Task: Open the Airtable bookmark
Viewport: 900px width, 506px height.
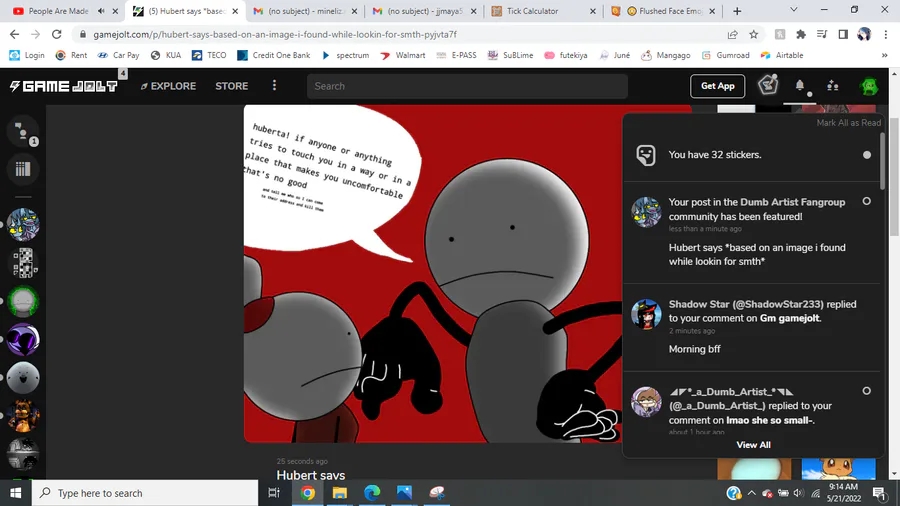Action: [x=782, y=55]
